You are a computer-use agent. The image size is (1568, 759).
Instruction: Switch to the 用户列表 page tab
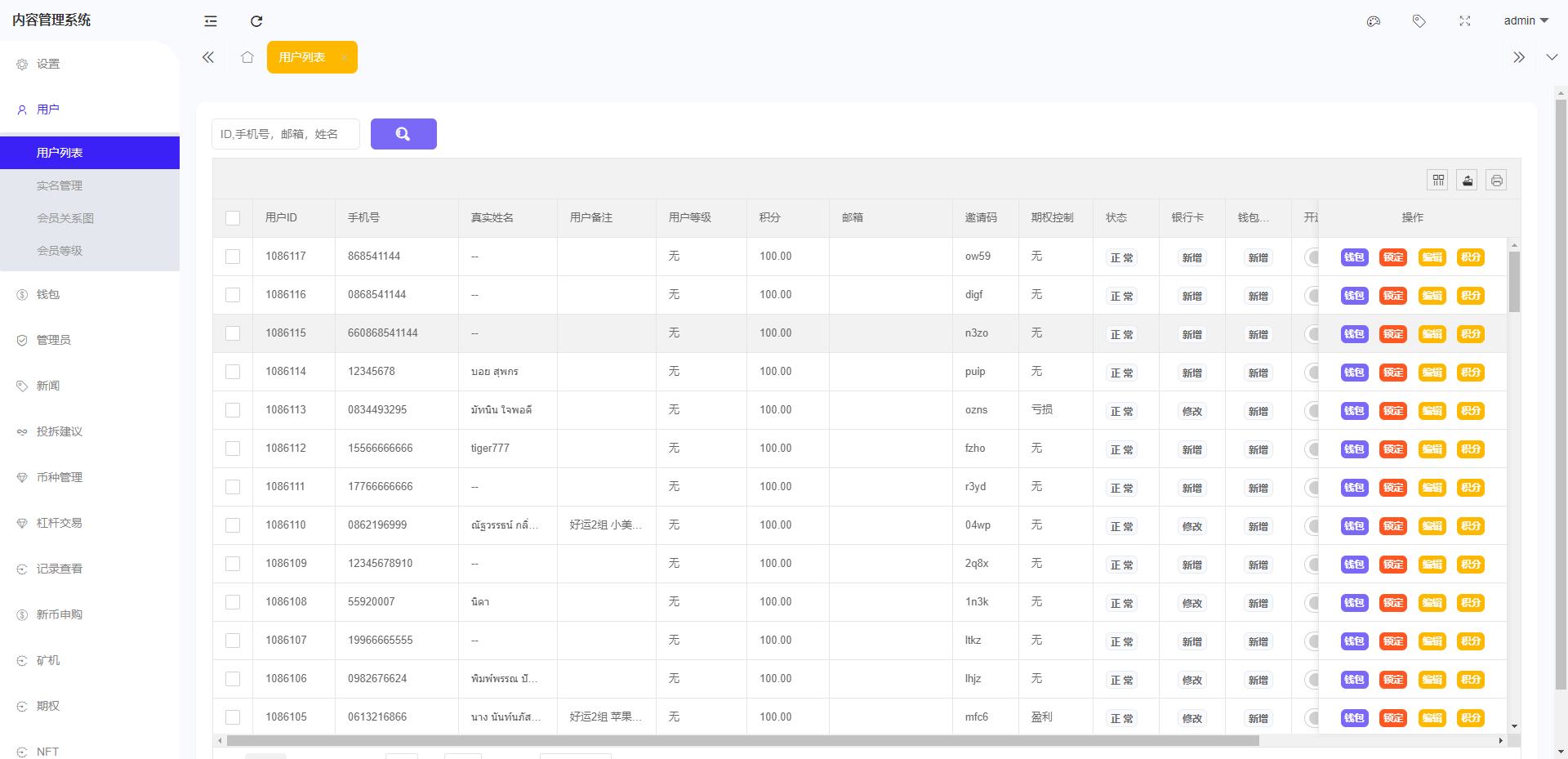[302, 57]
